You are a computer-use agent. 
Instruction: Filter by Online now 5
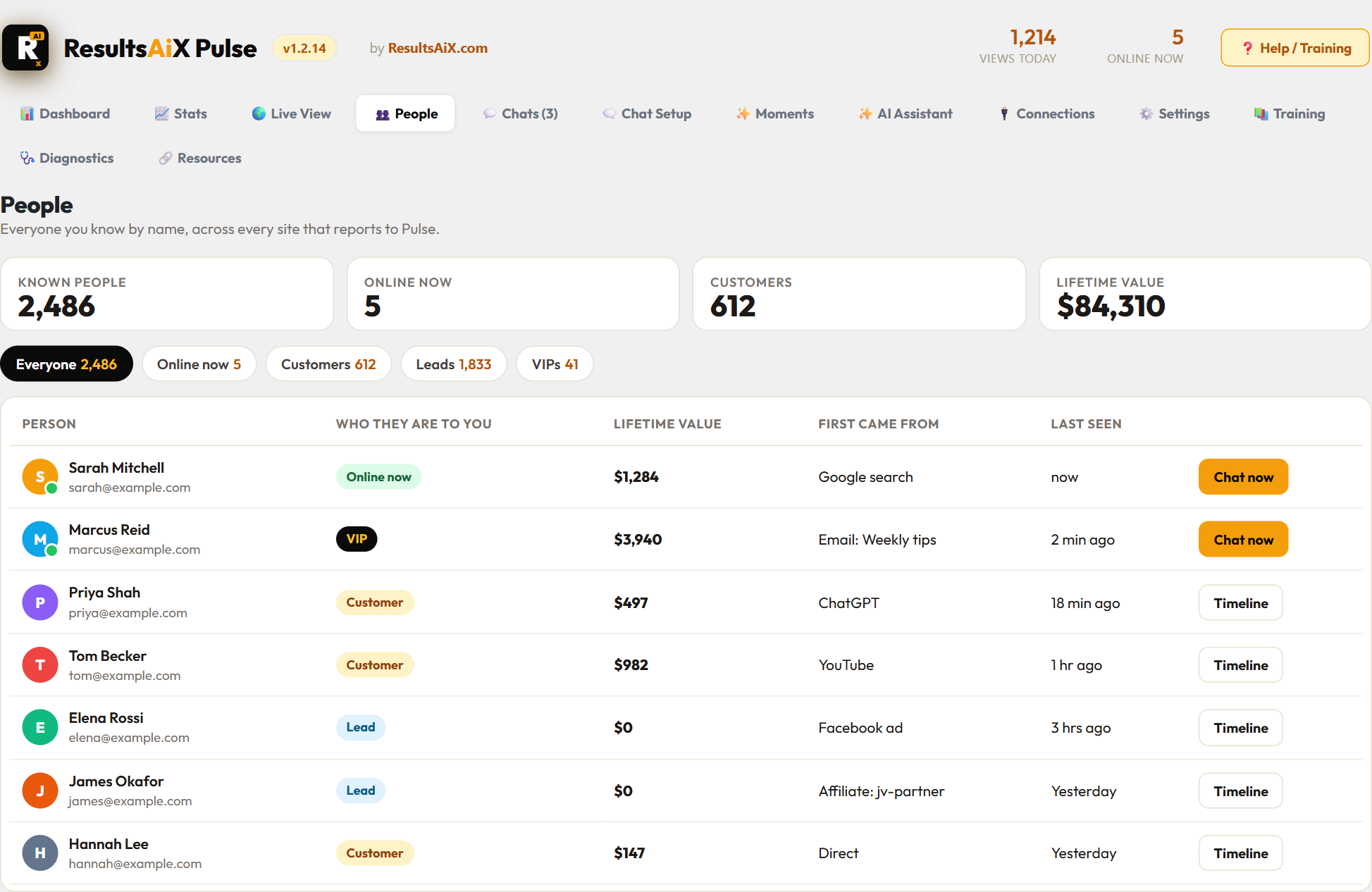[x=199, y=364]
